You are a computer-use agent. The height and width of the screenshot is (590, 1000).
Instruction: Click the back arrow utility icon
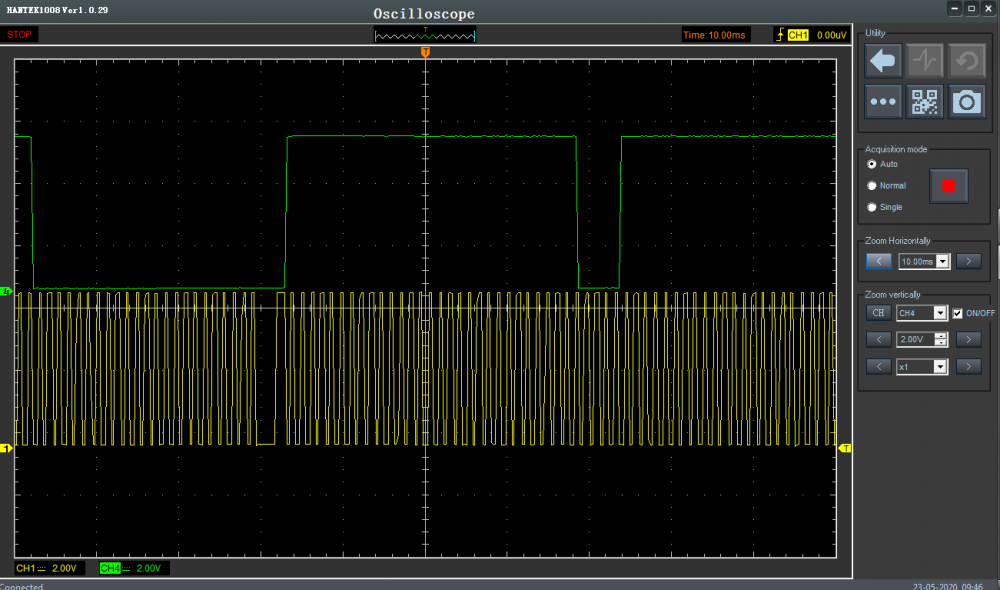click(883, 61)
